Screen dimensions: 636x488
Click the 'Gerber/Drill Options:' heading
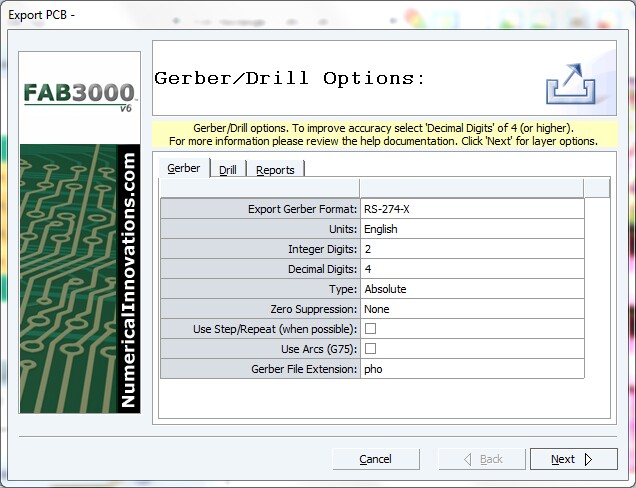point(289,78)
